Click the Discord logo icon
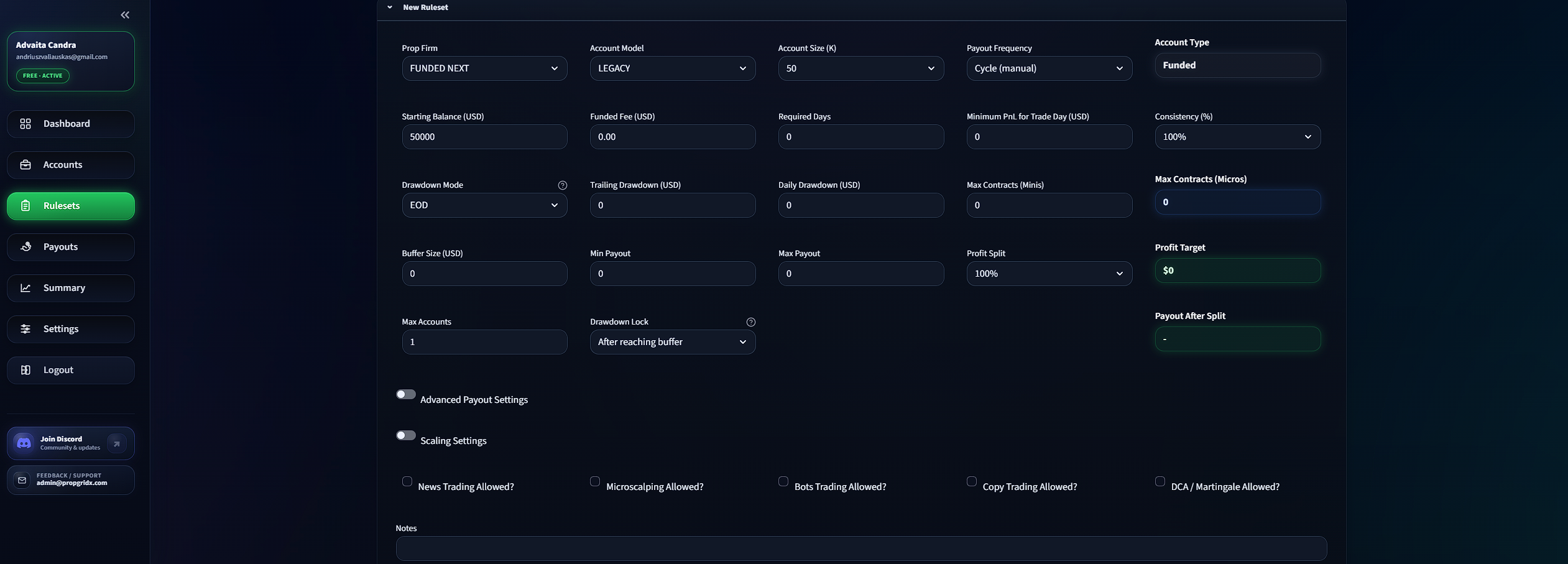 [24, 443]
